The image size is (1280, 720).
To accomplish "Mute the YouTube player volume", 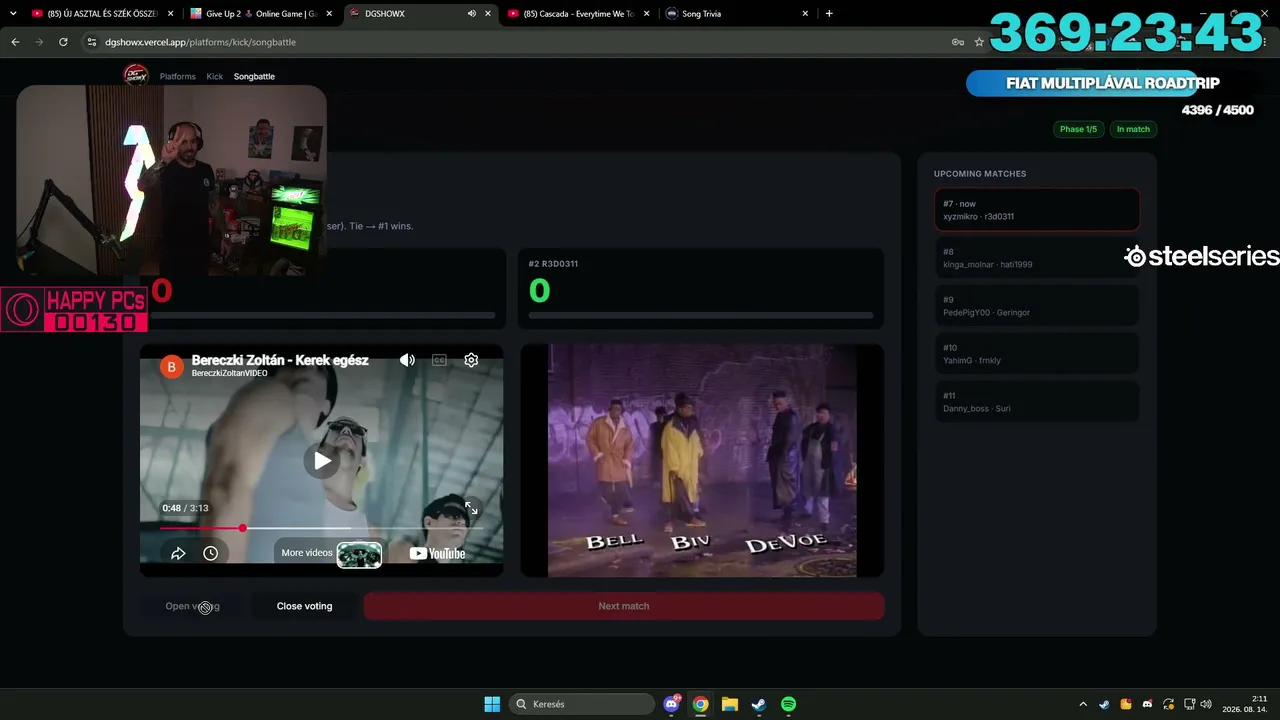I will click(x=407, y=360).
